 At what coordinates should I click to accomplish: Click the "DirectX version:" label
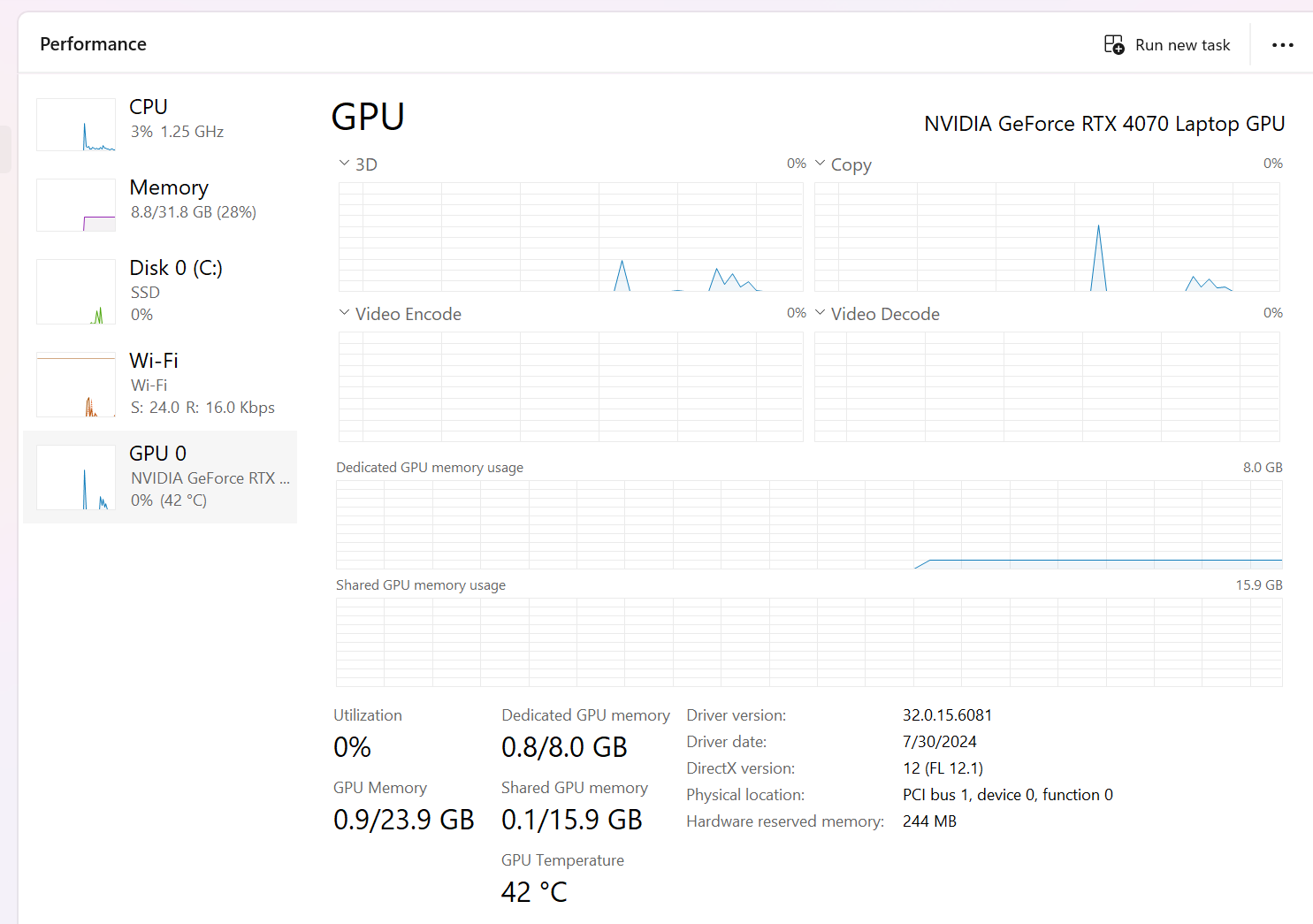741,768
